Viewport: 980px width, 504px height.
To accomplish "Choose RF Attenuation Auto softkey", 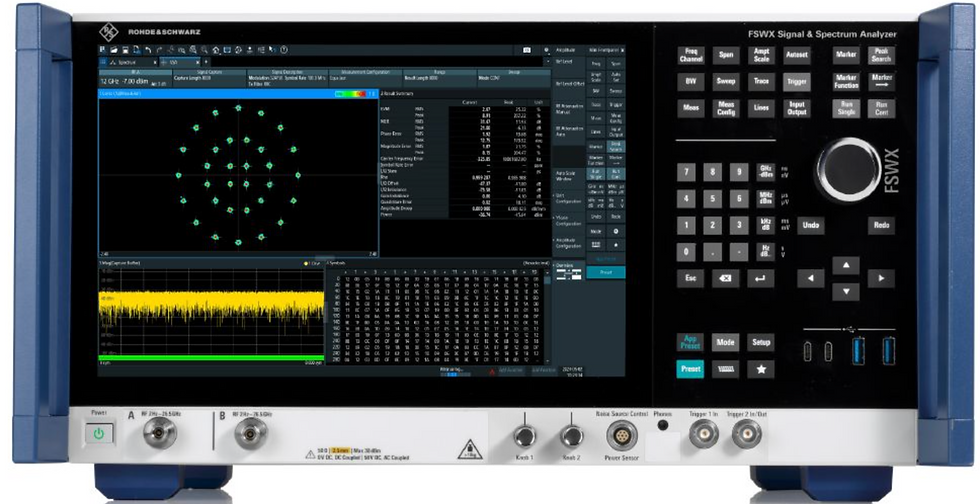I will pyautogui.click(x=569, y=134).
